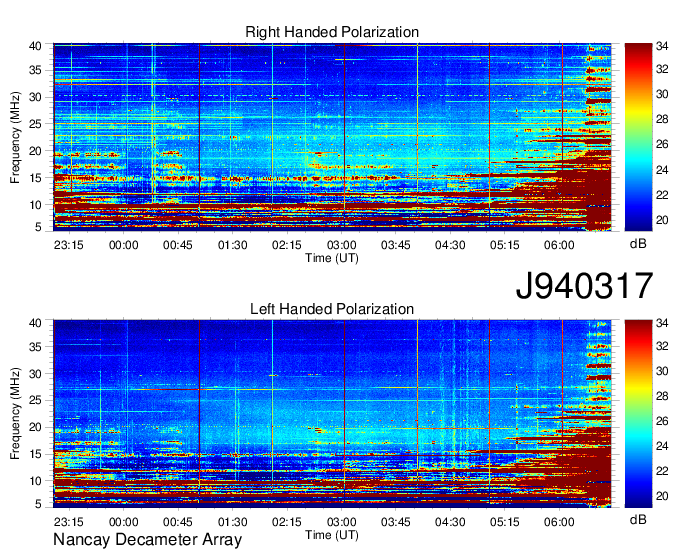Click the '35' frequency tick on Right Handed plot

(x=36, y=70)
